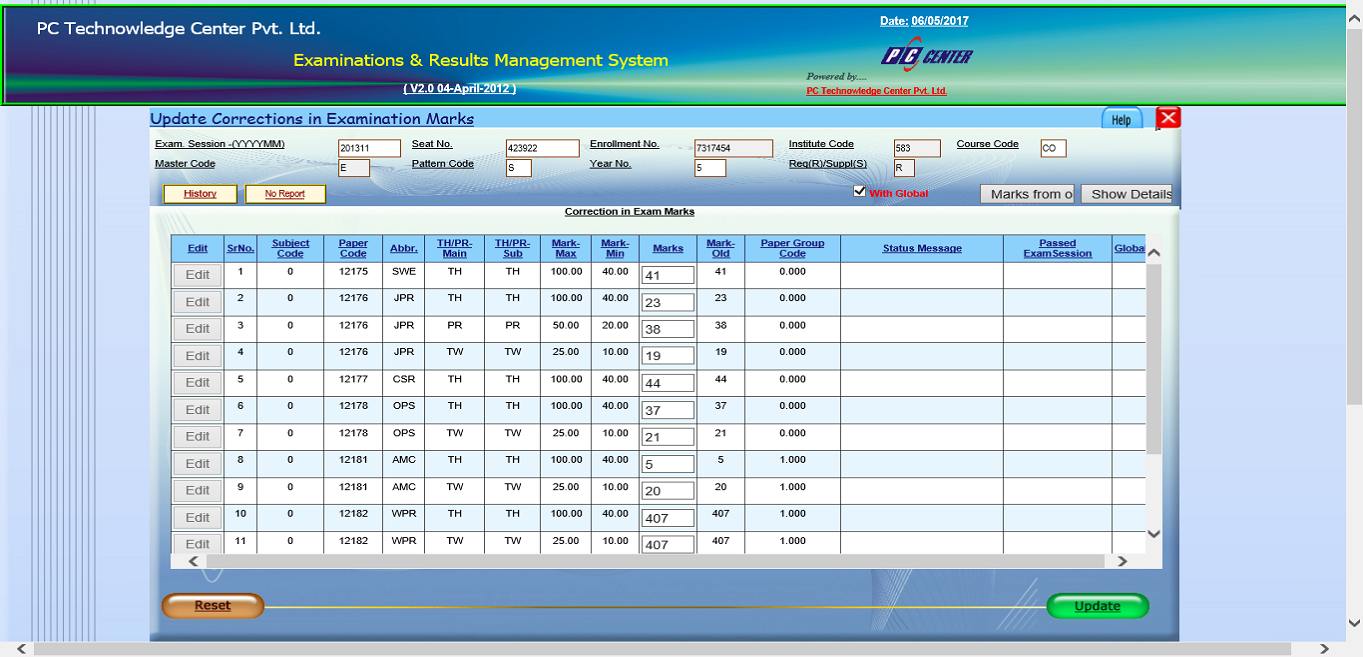Click the Status Message column header
The image size is (1363, 657).
click(x=921, y=248)
